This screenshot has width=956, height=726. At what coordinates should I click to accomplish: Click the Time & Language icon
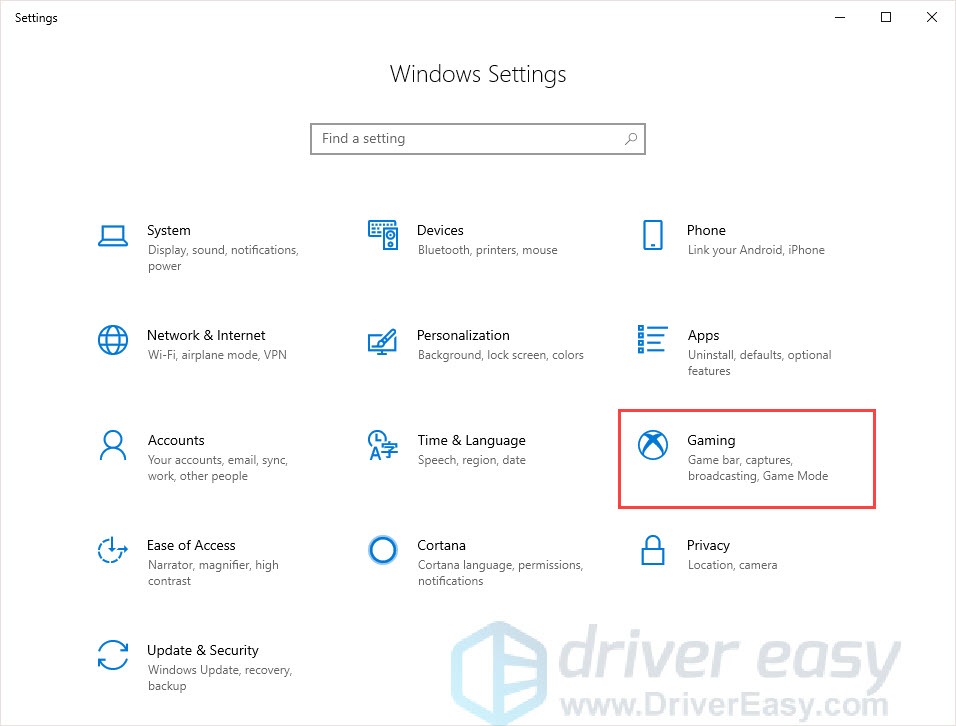(x=383, y=445)
